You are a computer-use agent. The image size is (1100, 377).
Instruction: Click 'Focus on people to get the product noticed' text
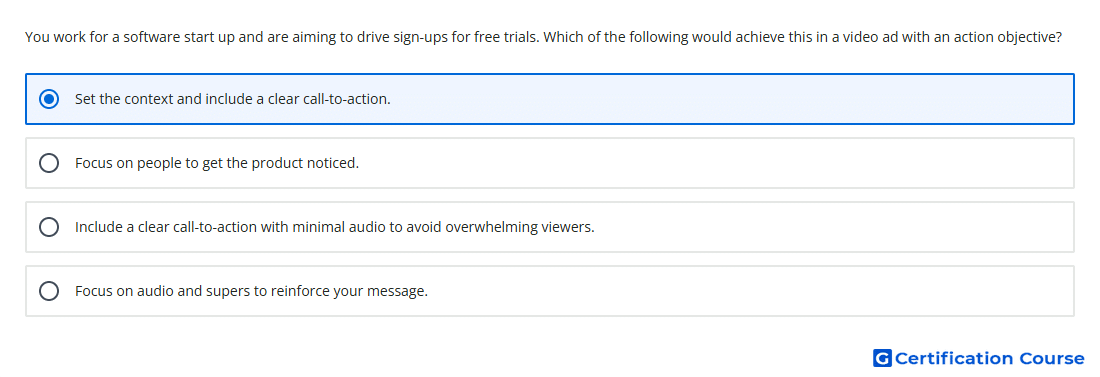tap(217, 163)
